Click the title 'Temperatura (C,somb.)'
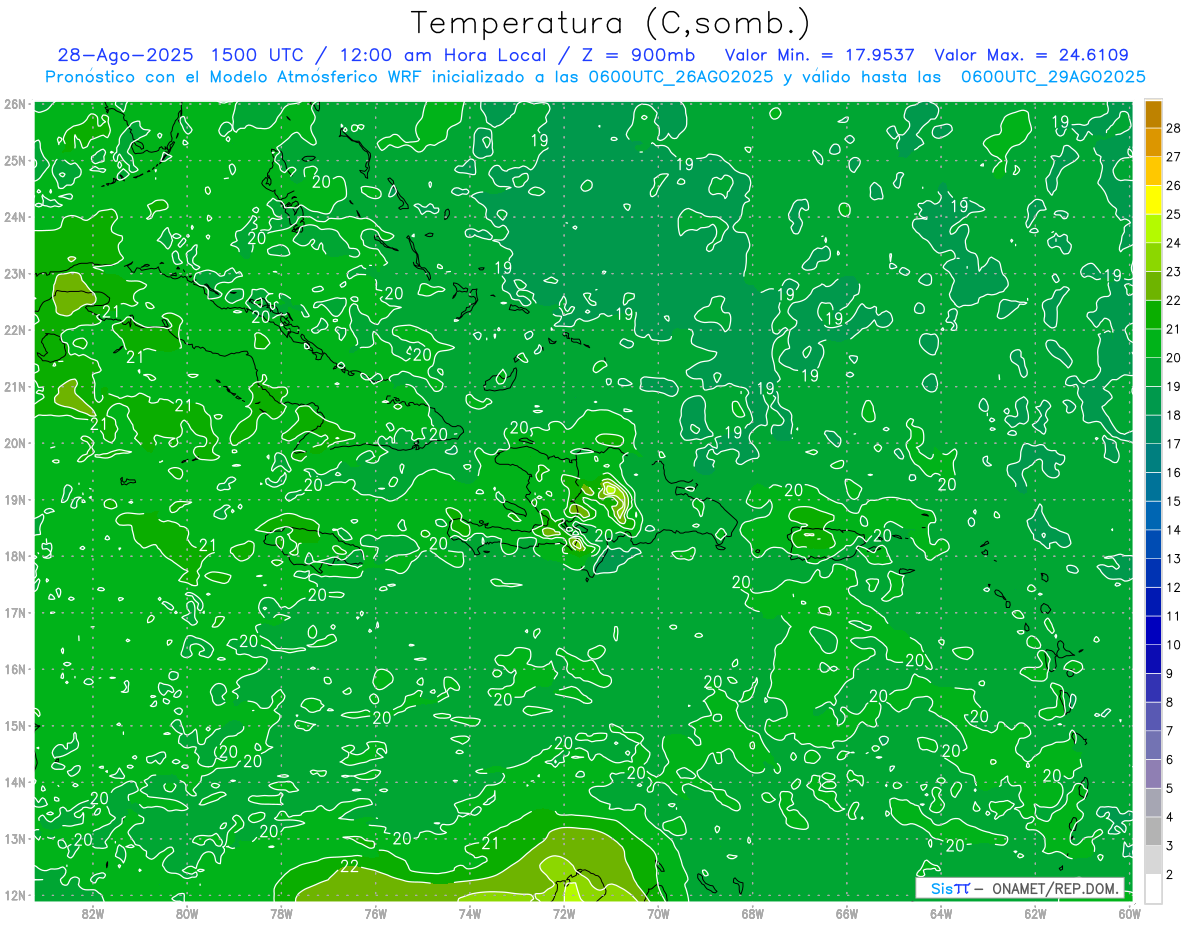Screen dimensions: 1200x927 (x=610, y=23)
